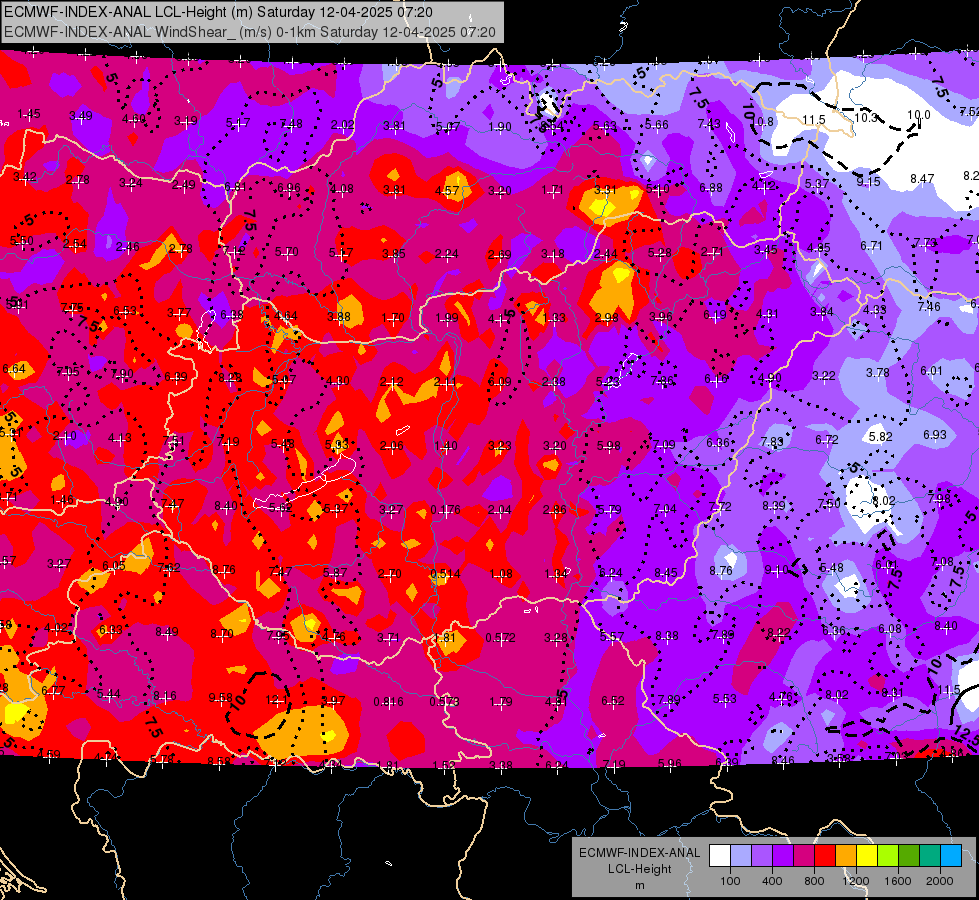Click the grid value 3.28

[x=556, y=638]
